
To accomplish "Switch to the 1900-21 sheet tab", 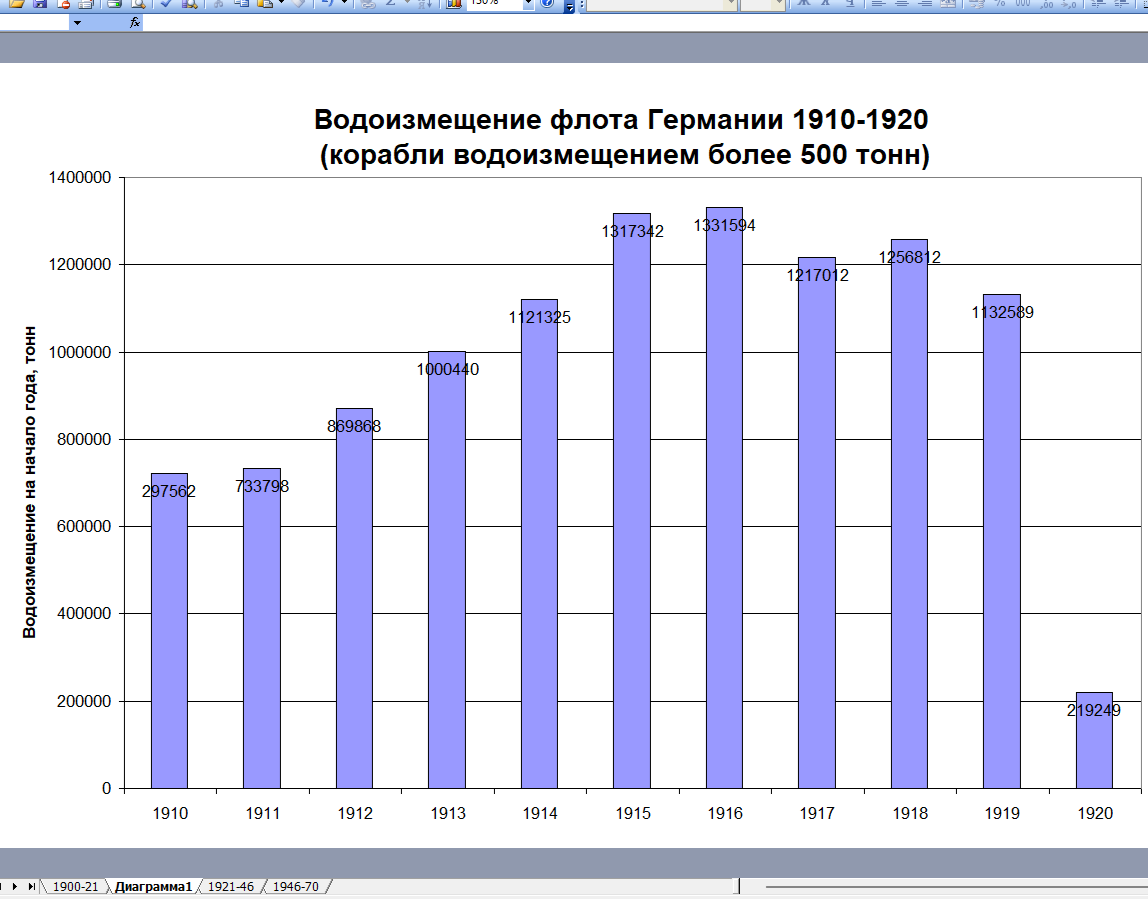I will tap(75, 887).
